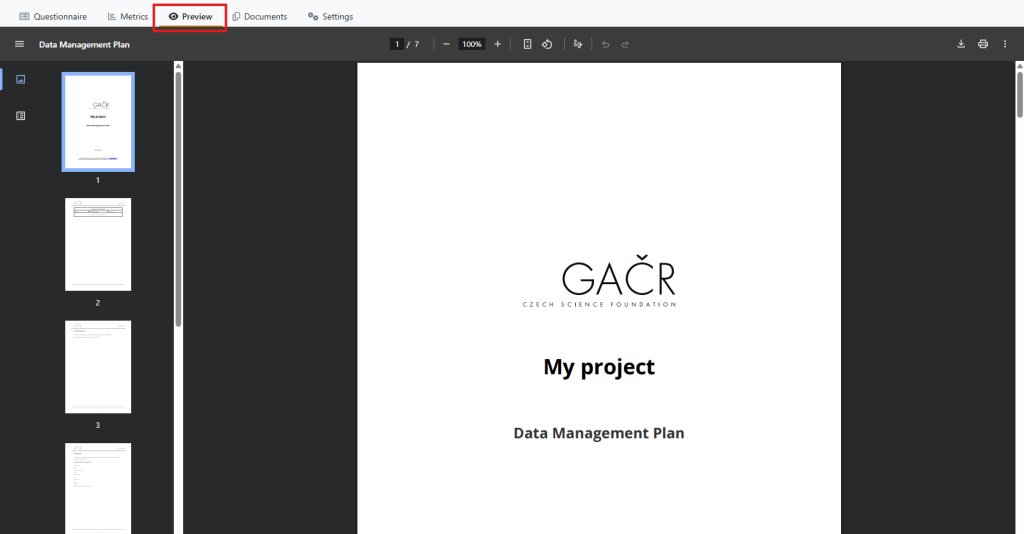Click the thumbnail panel scrollbar
Image resolution: width=1024 pixels, height=534 pixels.
tap(178, 199)
